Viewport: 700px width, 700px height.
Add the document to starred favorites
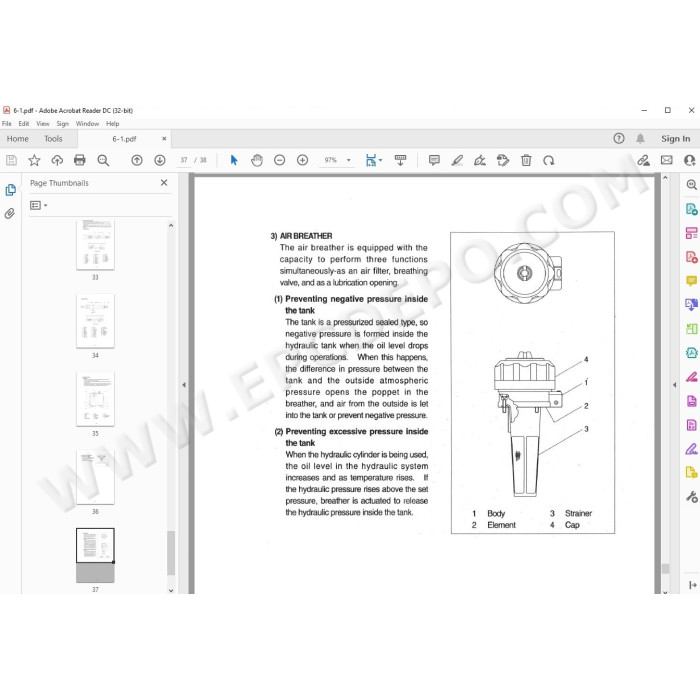coord(34,160)
